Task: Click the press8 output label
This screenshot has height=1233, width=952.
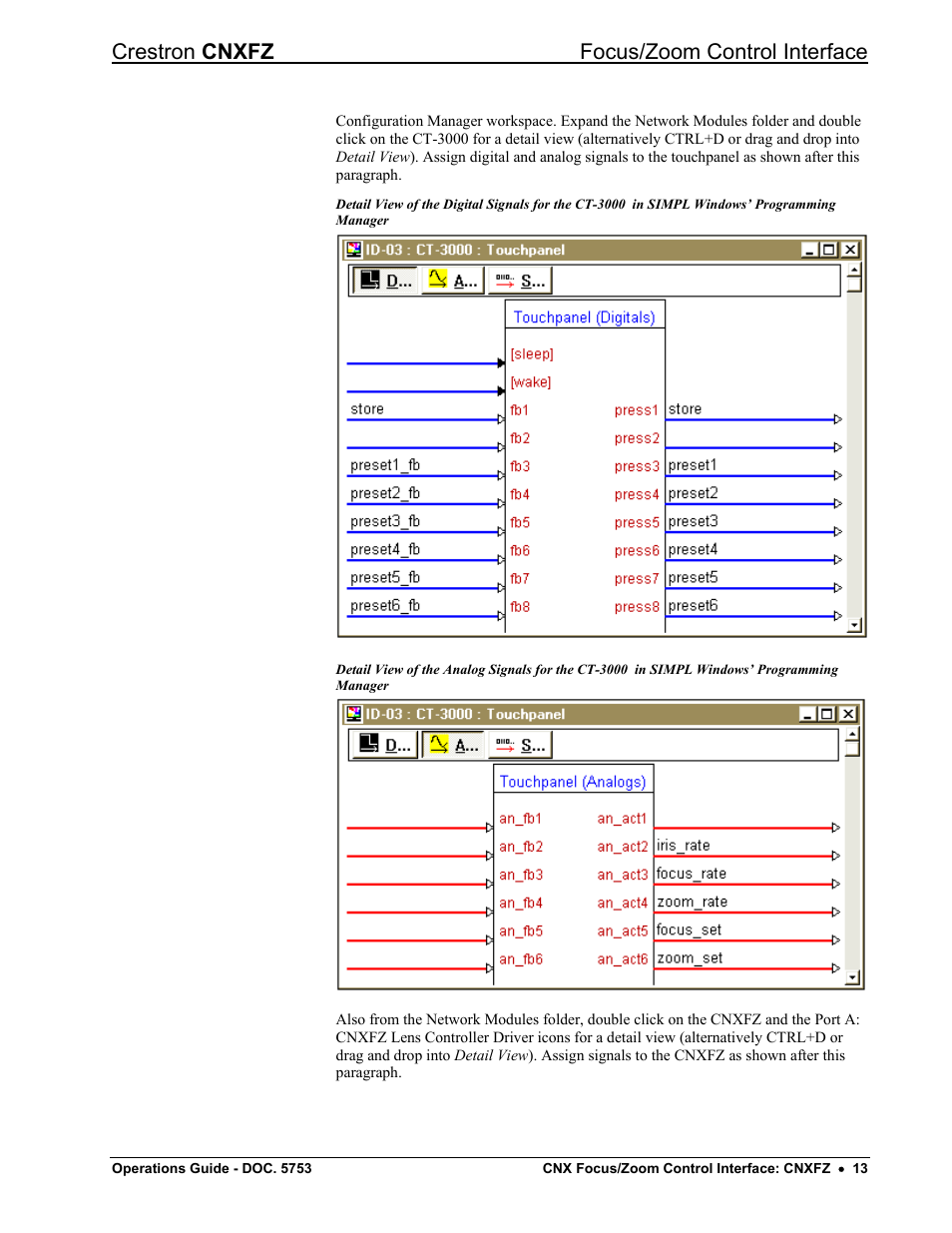Action: tap(637, 606)
